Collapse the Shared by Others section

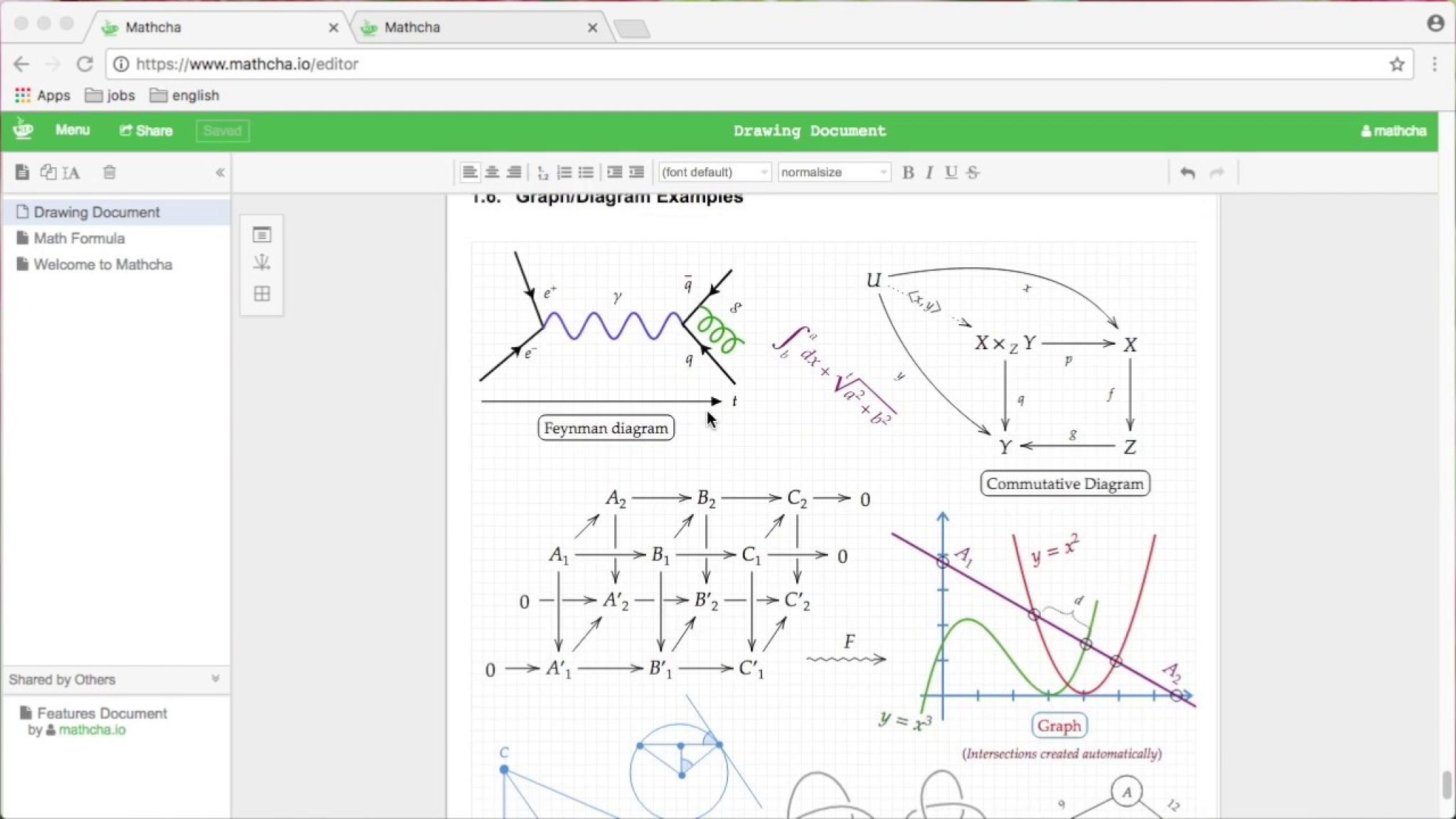pyautogui.click(x=215, y=680)
